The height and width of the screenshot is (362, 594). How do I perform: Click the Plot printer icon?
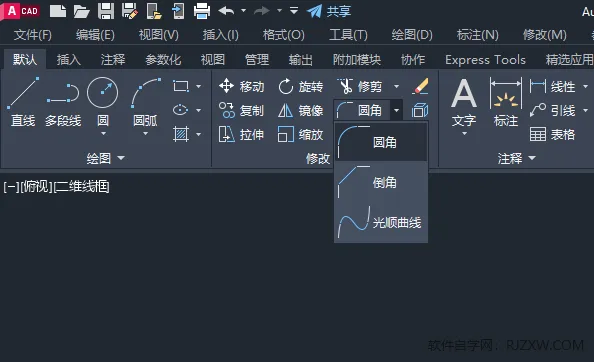(x=202, y=11)
